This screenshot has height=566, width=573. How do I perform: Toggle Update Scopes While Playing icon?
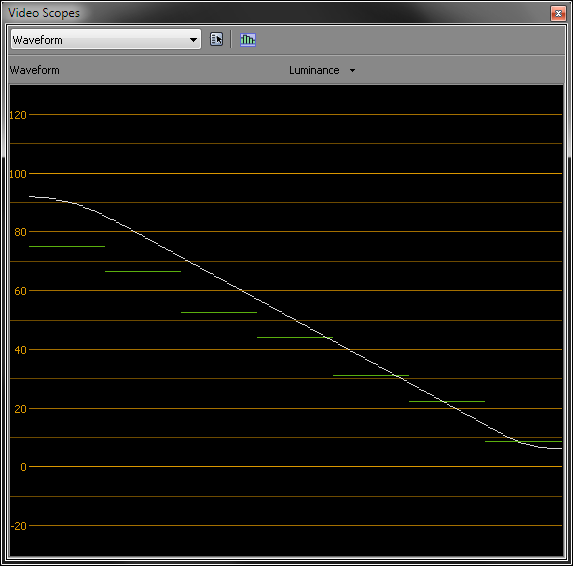click(x=248, y=39)
